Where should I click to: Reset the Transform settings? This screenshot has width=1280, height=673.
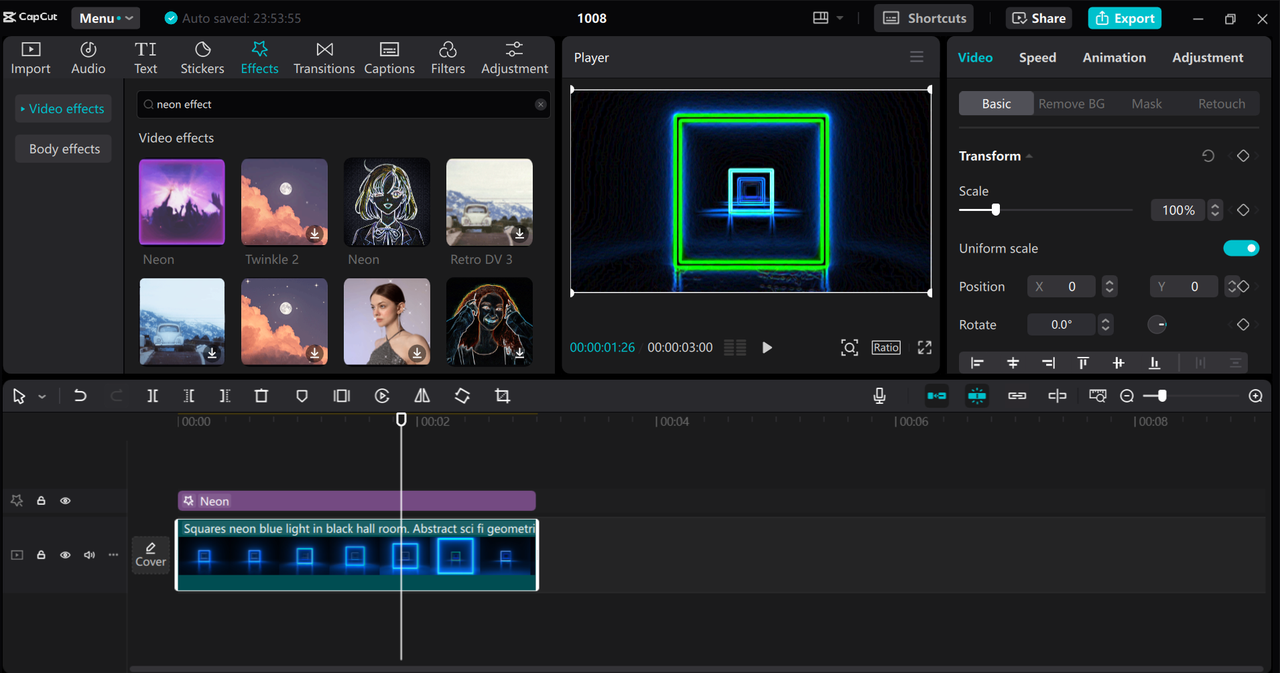pos(1208,156)
